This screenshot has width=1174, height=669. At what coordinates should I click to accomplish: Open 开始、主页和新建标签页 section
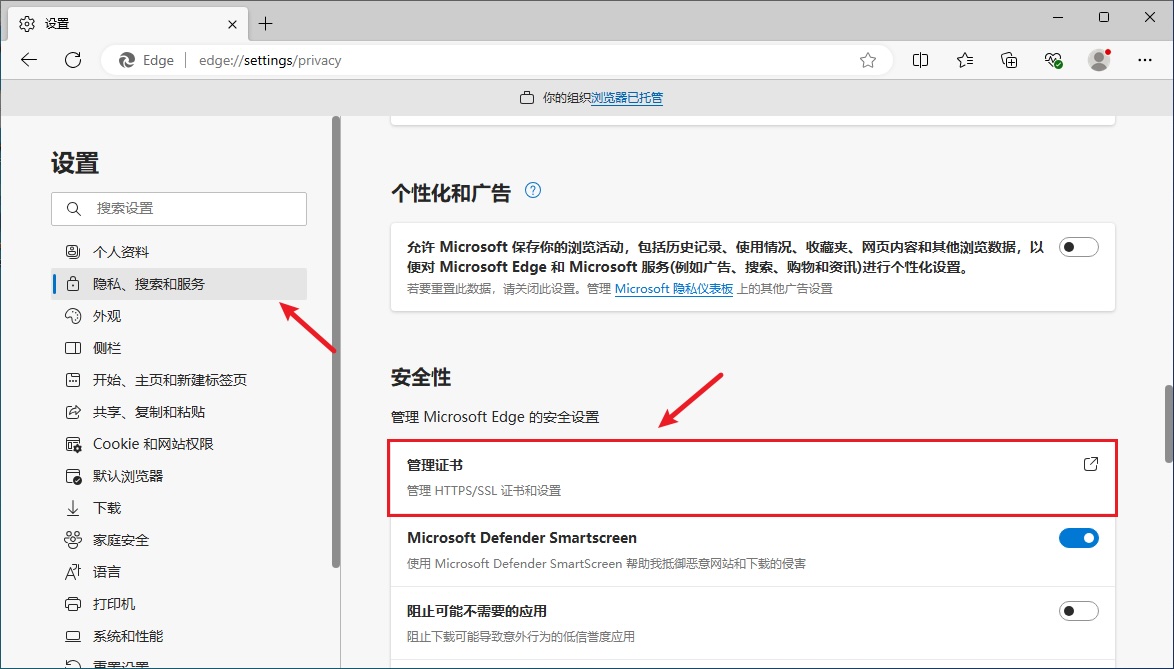(179, 380)
